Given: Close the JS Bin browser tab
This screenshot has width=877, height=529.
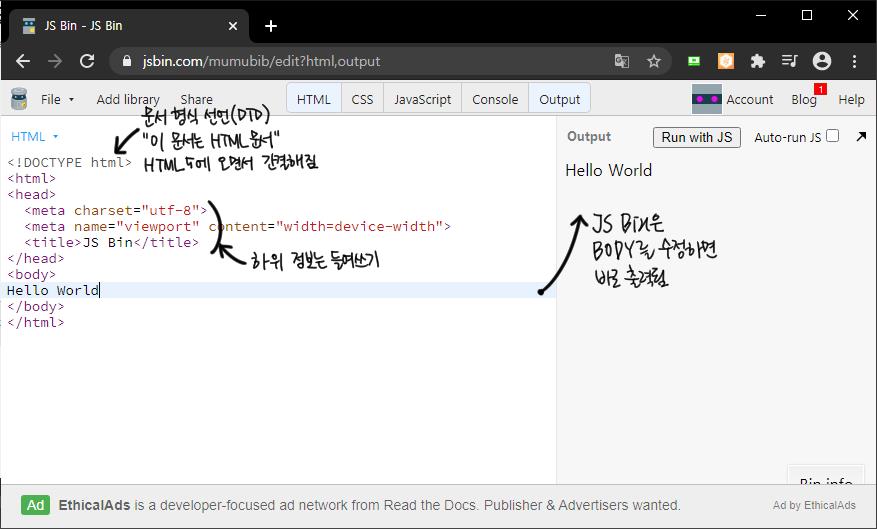Looking at the screenshot, I should tap(233, 26).
